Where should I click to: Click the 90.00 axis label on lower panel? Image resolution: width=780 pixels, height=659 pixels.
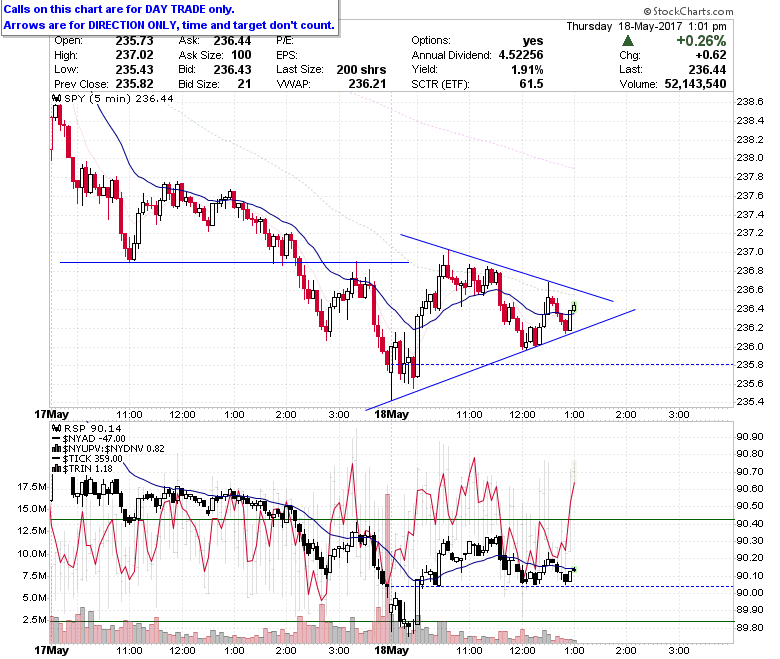point(750,592)
